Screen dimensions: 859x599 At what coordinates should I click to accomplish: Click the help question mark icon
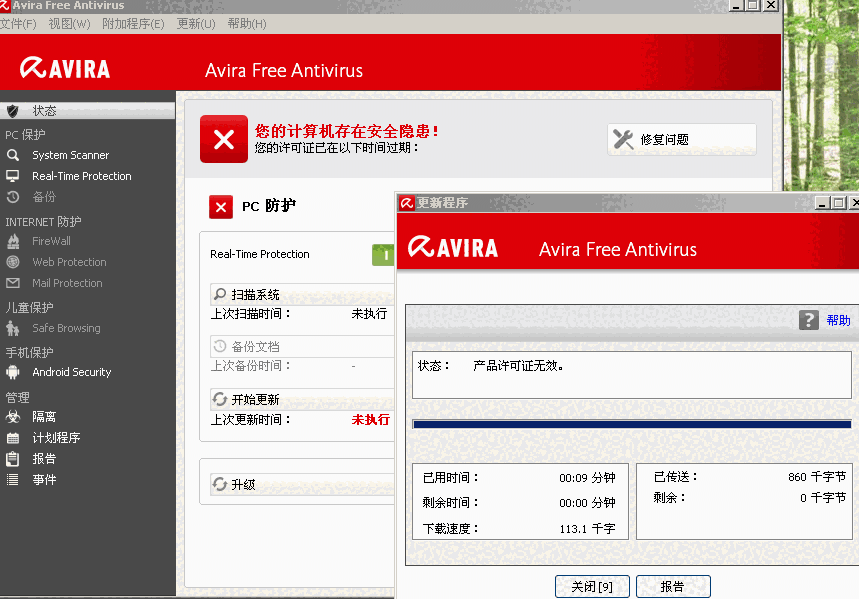point(809,320)
